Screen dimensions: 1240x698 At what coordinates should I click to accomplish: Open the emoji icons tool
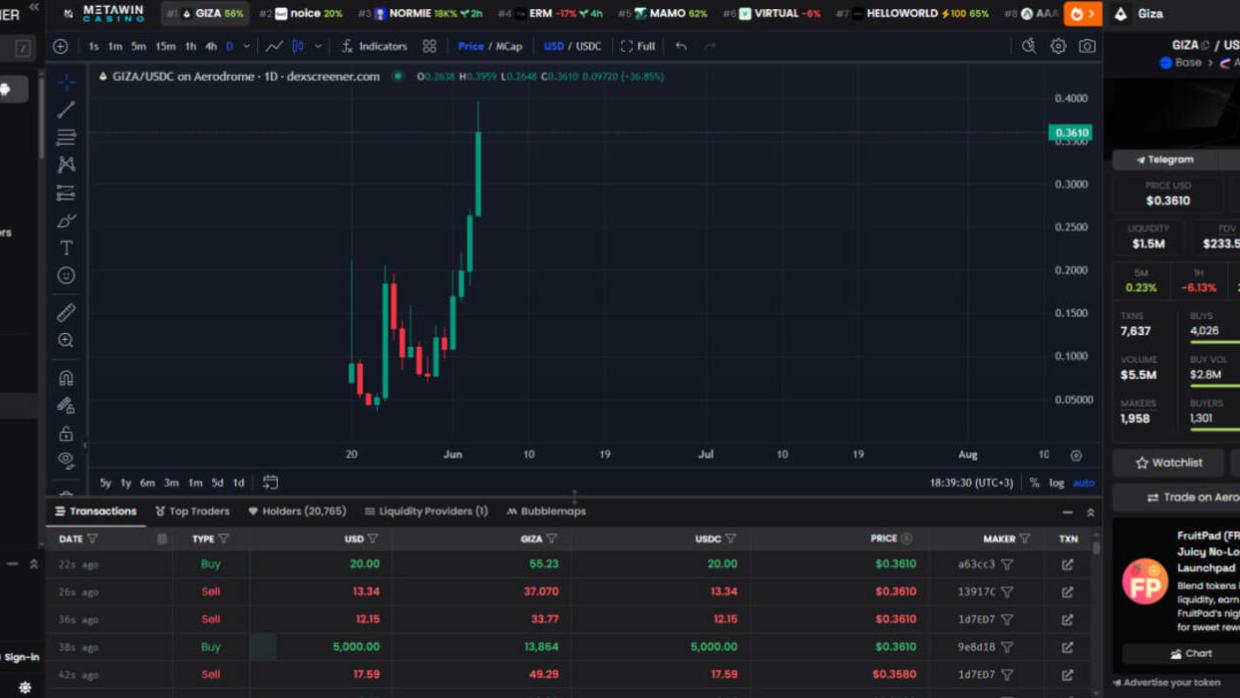(66, 275)
